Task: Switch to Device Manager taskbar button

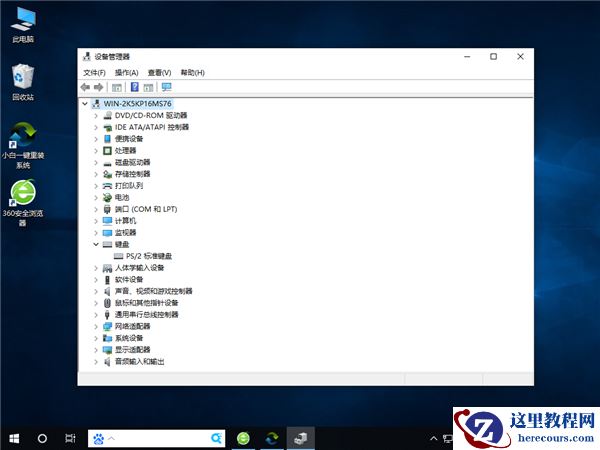Action: click(x=301, y=439)
